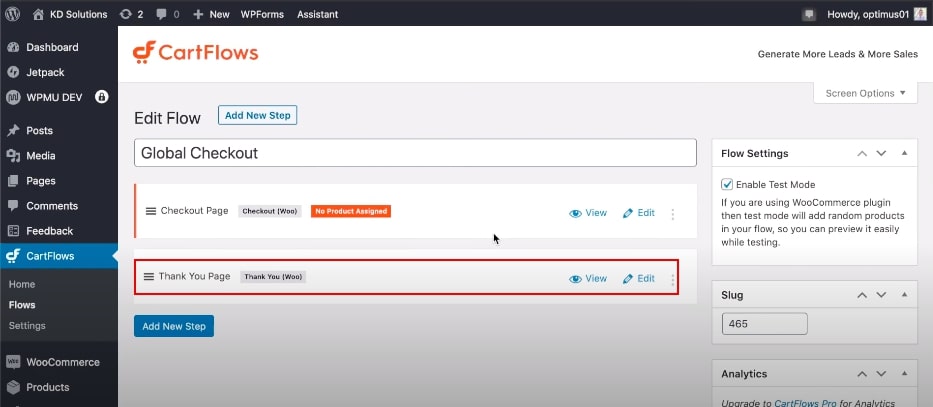
Task: Collapse the Flow Settings panel
Action: (x=904, y=153)
